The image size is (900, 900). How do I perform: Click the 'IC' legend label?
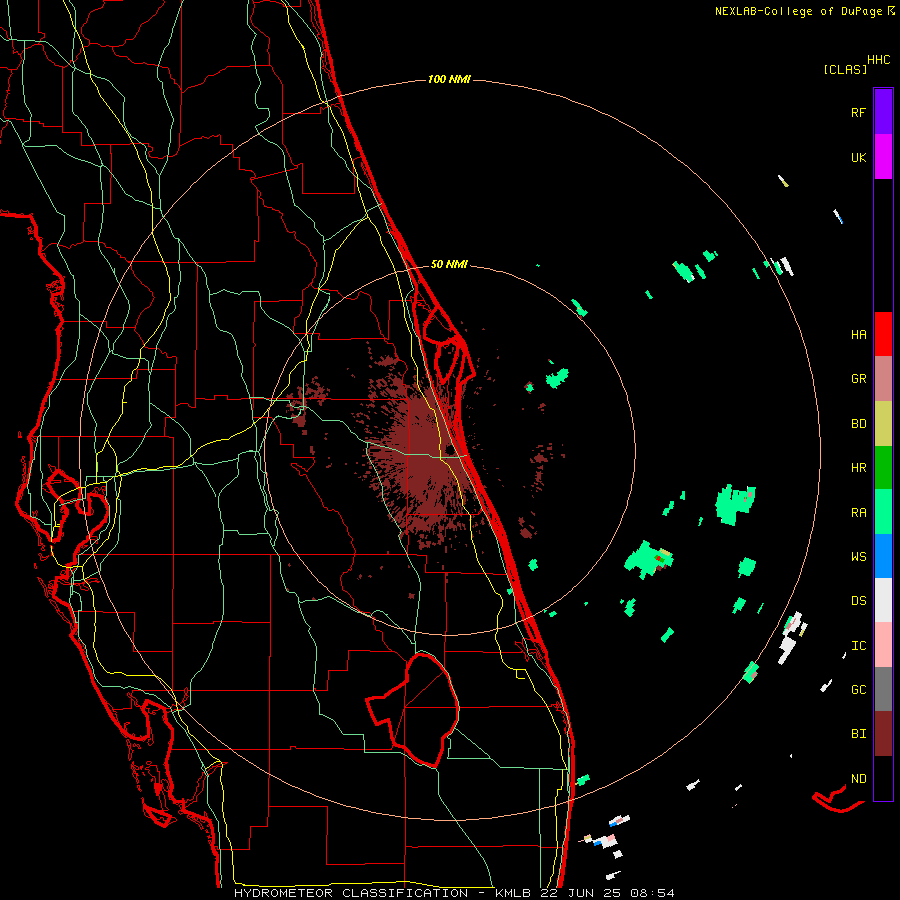(858, 645)
